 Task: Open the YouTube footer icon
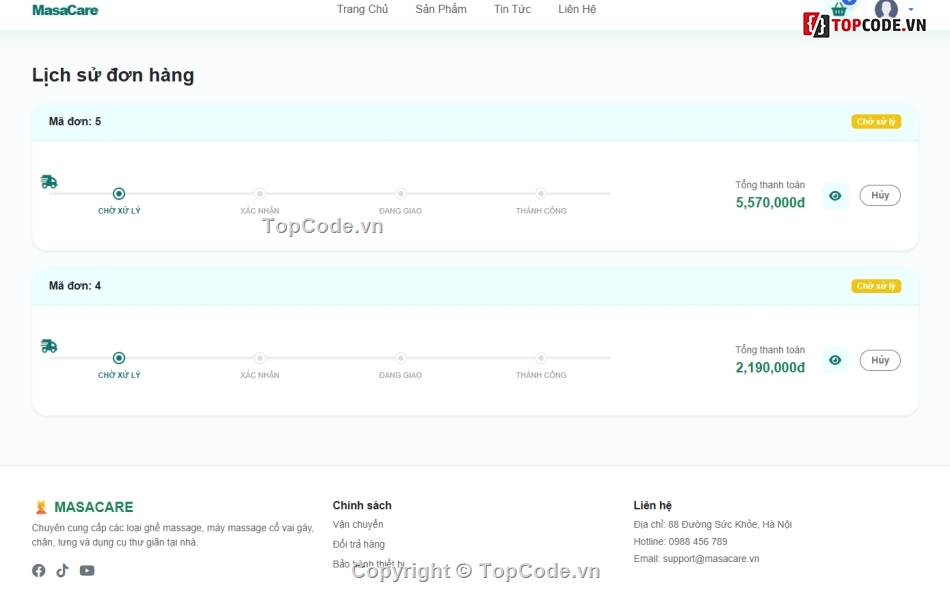(87, 570)
